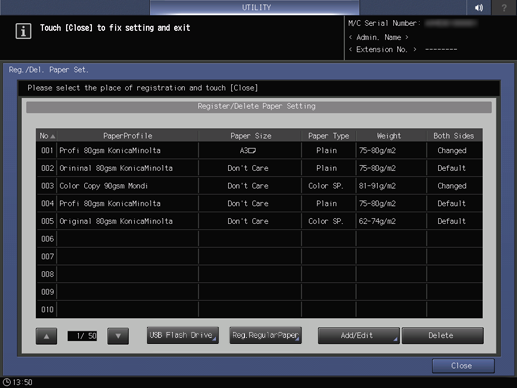Click the Add/Edit button
Screen dimensions: 517x388
pos(358,335)
